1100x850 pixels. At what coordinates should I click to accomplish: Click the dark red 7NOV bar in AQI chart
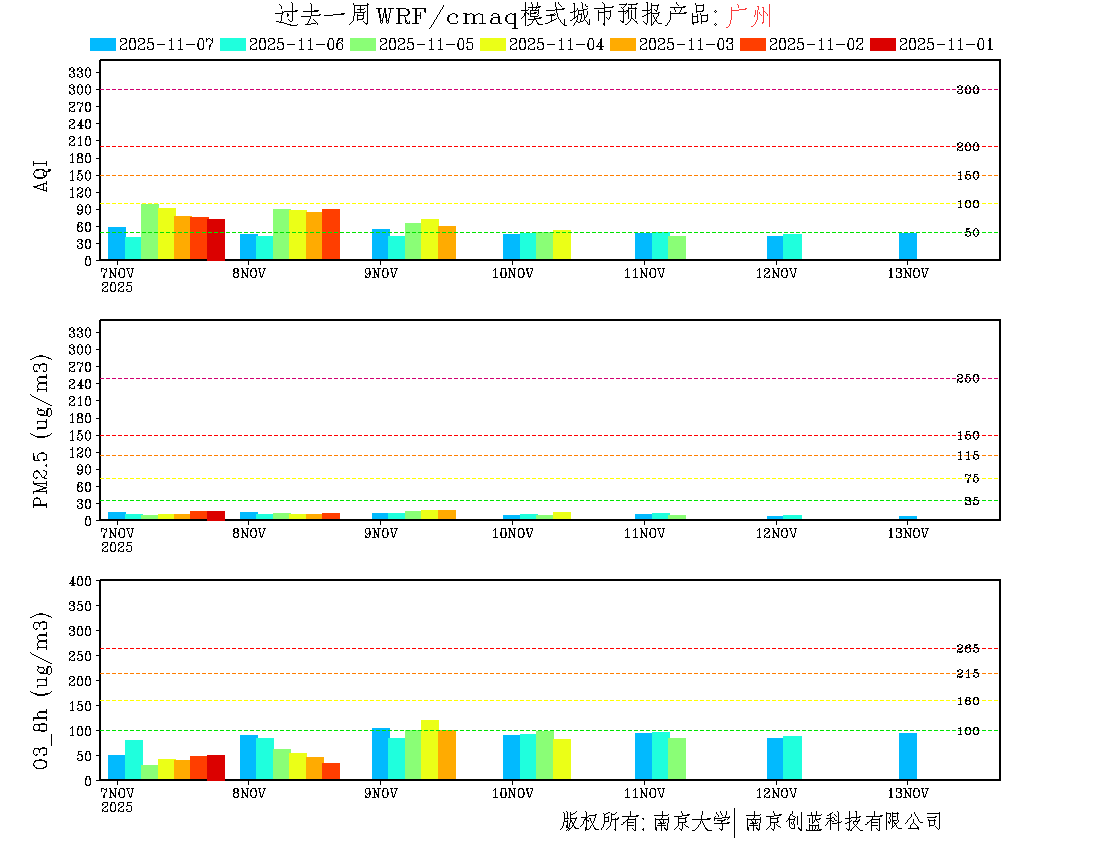[216, 239]
